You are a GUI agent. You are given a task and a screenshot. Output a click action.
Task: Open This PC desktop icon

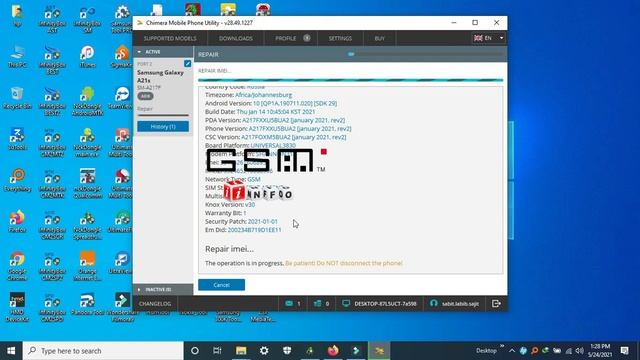click(x=17, y=57)
